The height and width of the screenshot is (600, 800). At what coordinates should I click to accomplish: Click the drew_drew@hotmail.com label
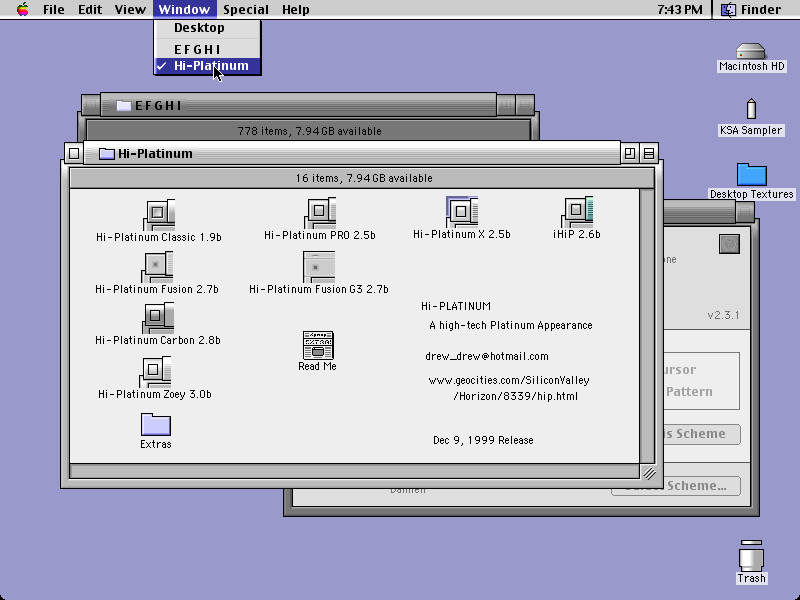click(x=487, y=357)
